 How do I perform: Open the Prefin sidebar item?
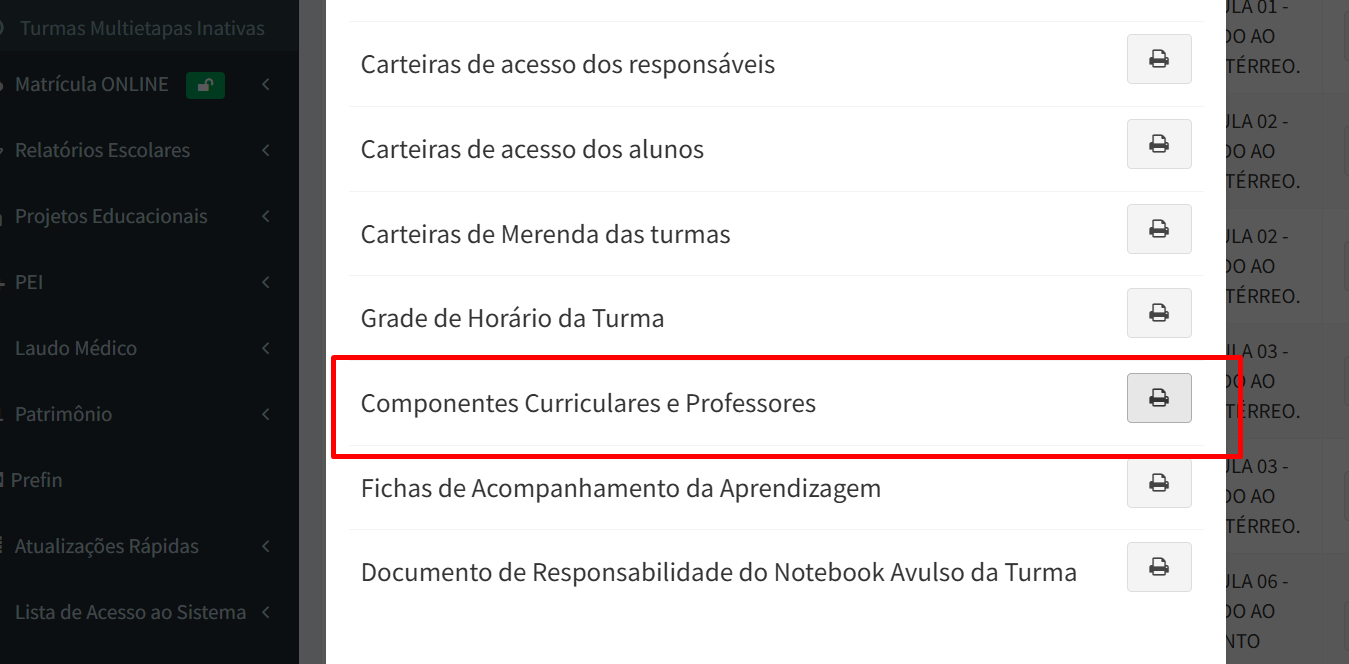tap(36, 481)
